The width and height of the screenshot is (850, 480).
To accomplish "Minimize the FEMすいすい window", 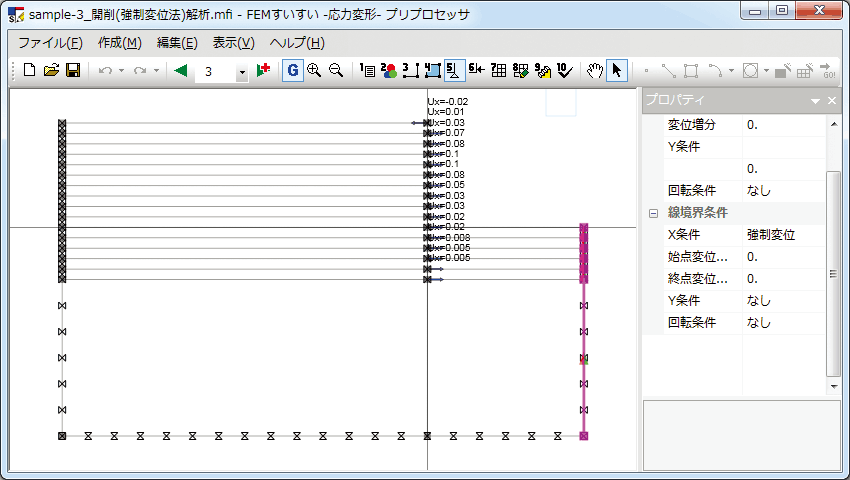I will 755,11.
